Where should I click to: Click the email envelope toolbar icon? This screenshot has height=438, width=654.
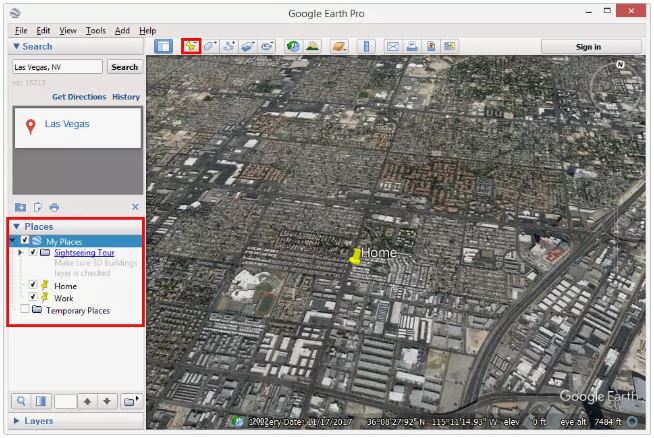pos(392,46)
